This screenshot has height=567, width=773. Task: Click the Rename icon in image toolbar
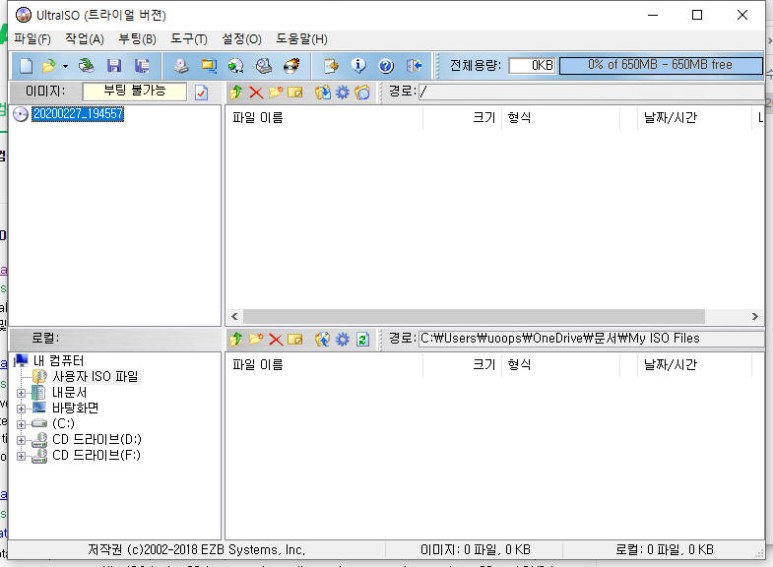[295, 92]
